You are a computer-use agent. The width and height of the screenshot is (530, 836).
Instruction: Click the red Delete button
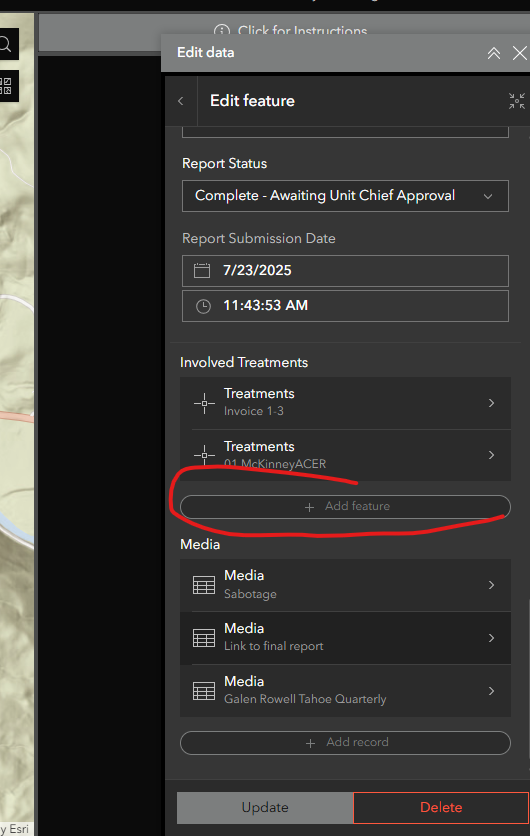pyautogui.click(x=441, y=808)
